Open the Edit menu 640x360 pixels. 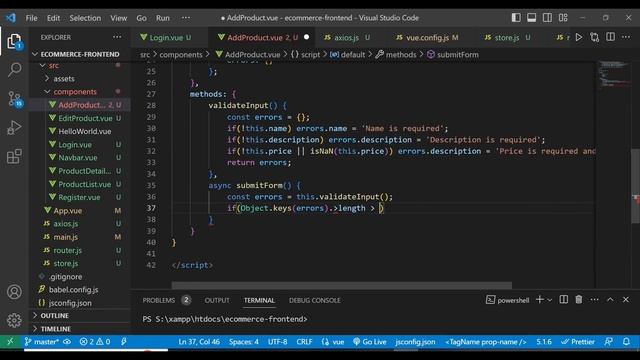pos(53,18)
